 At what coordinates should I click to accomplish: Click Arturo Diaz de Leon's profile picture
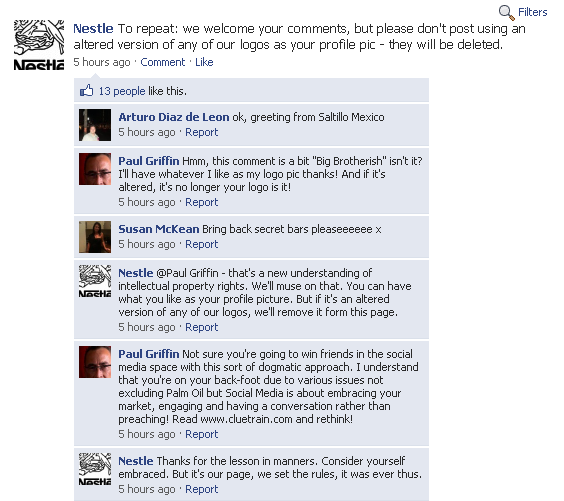tap(95, 125)
